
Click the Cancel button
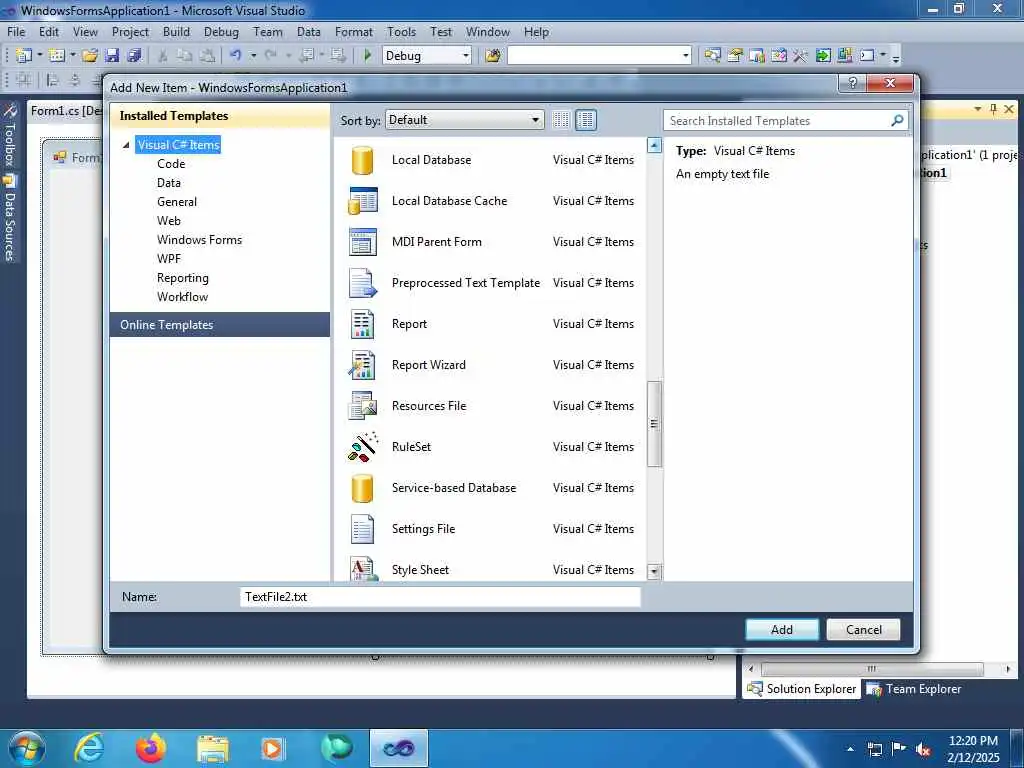863,630
